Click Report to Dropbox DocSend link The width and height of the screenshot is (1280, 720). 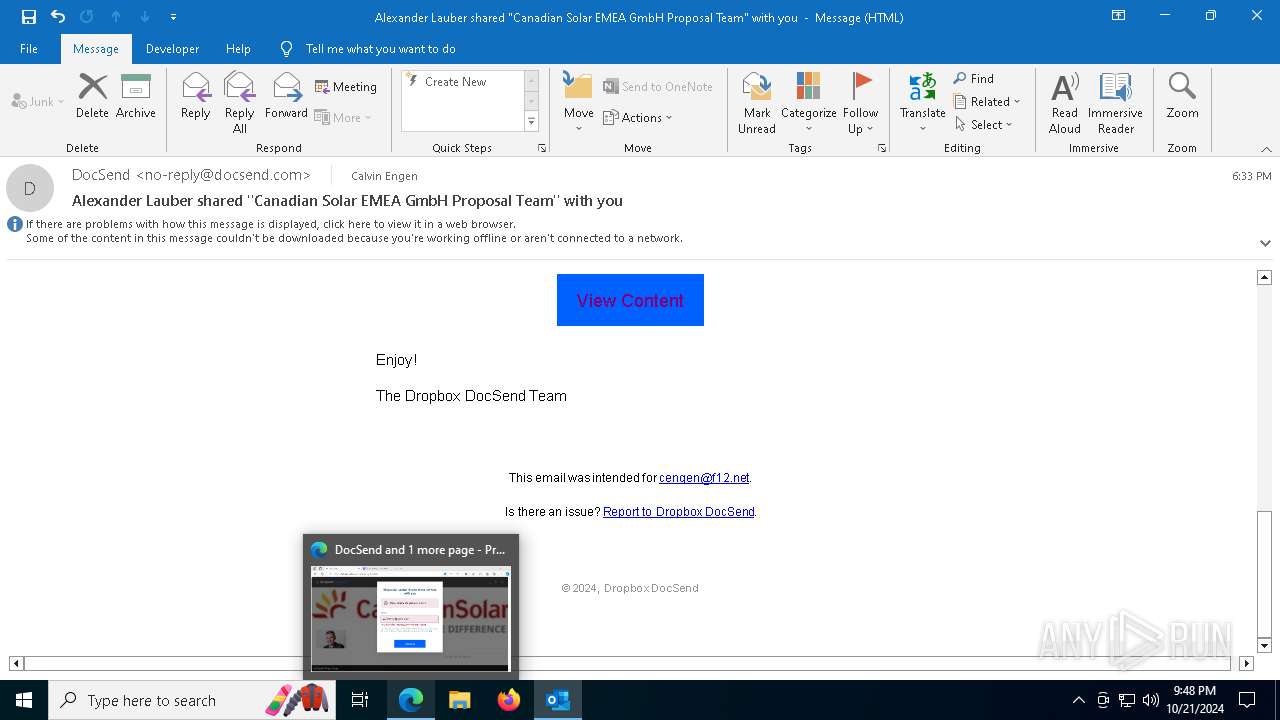click(x=679, y=512)
